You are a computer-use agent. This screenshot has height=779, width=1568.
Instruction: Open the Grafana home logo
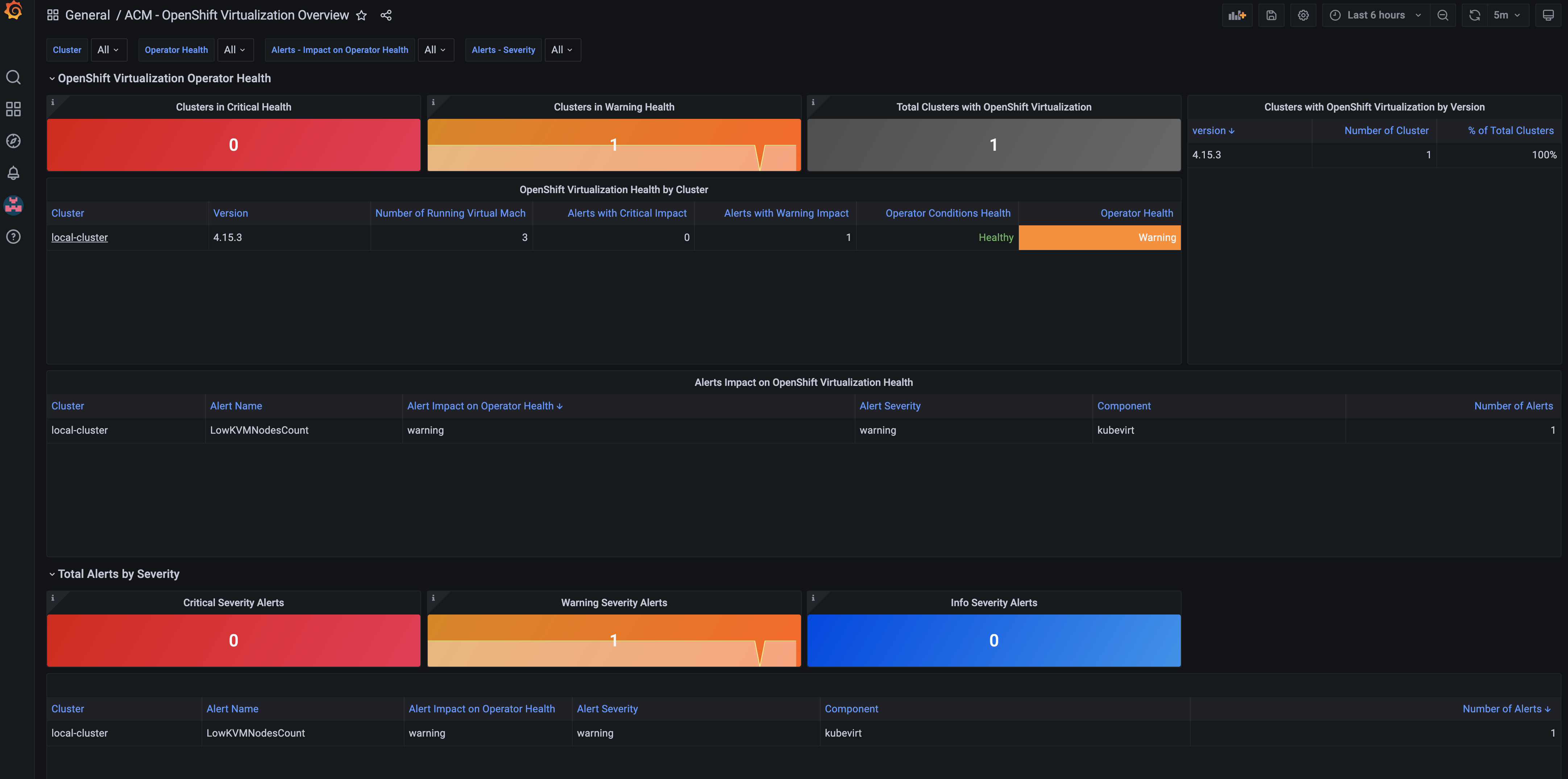click(x=13, y=11)
